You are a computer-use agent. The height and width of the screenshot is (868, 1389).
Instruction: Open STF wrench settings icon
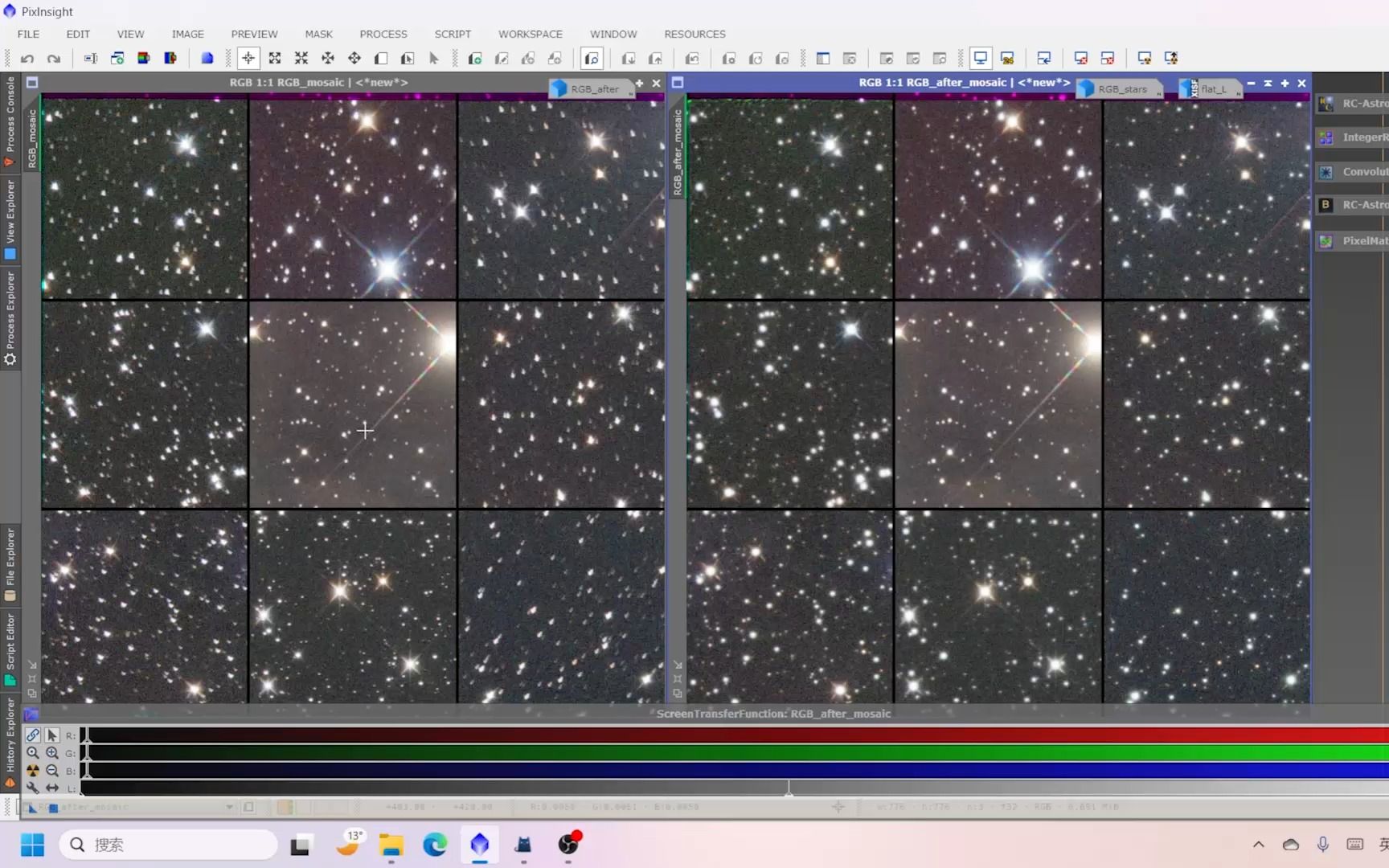[x=33, y=788]
